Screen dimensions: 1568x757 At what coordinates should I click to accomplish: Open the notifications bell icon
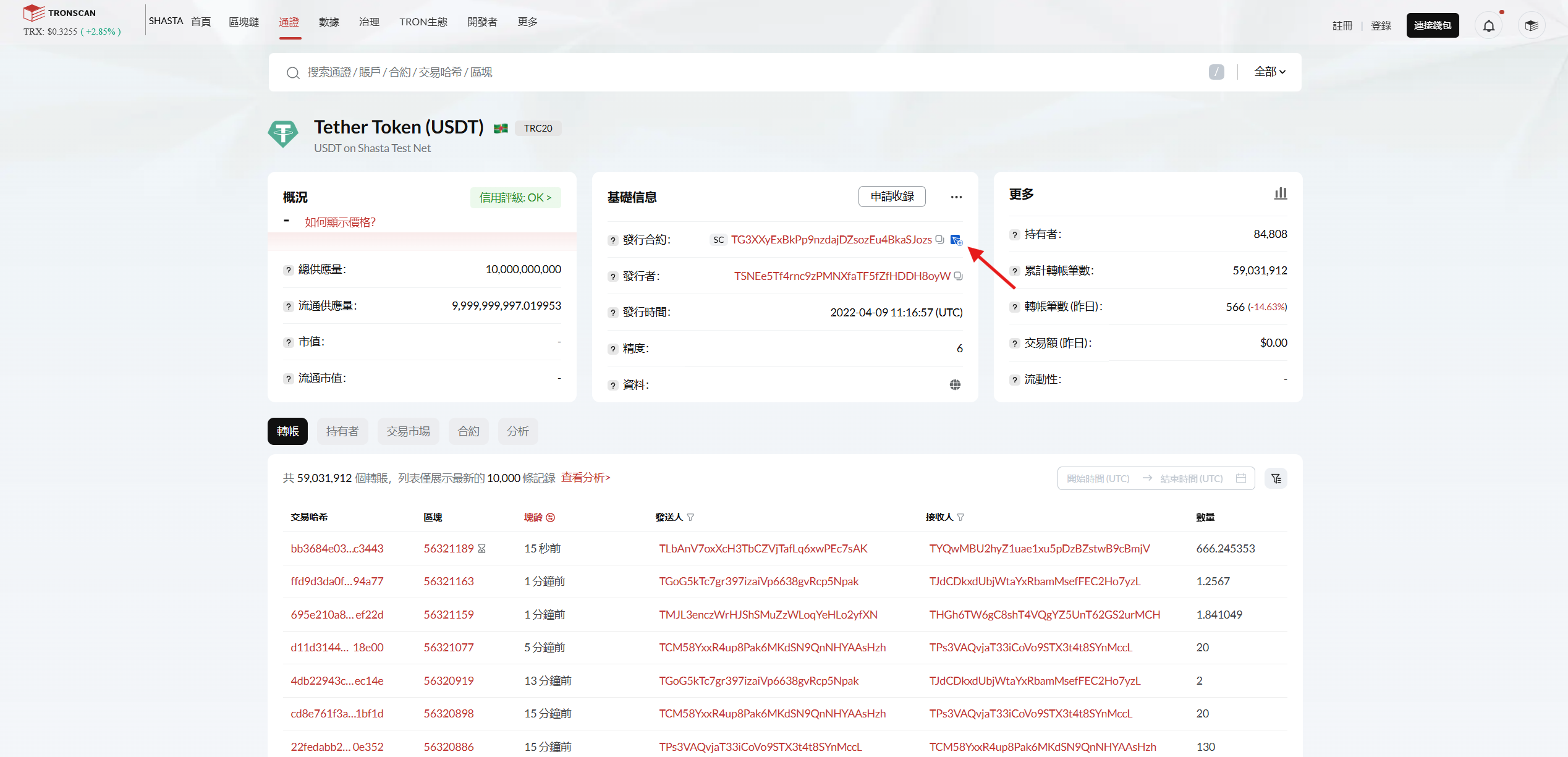tap(1489, 26)
